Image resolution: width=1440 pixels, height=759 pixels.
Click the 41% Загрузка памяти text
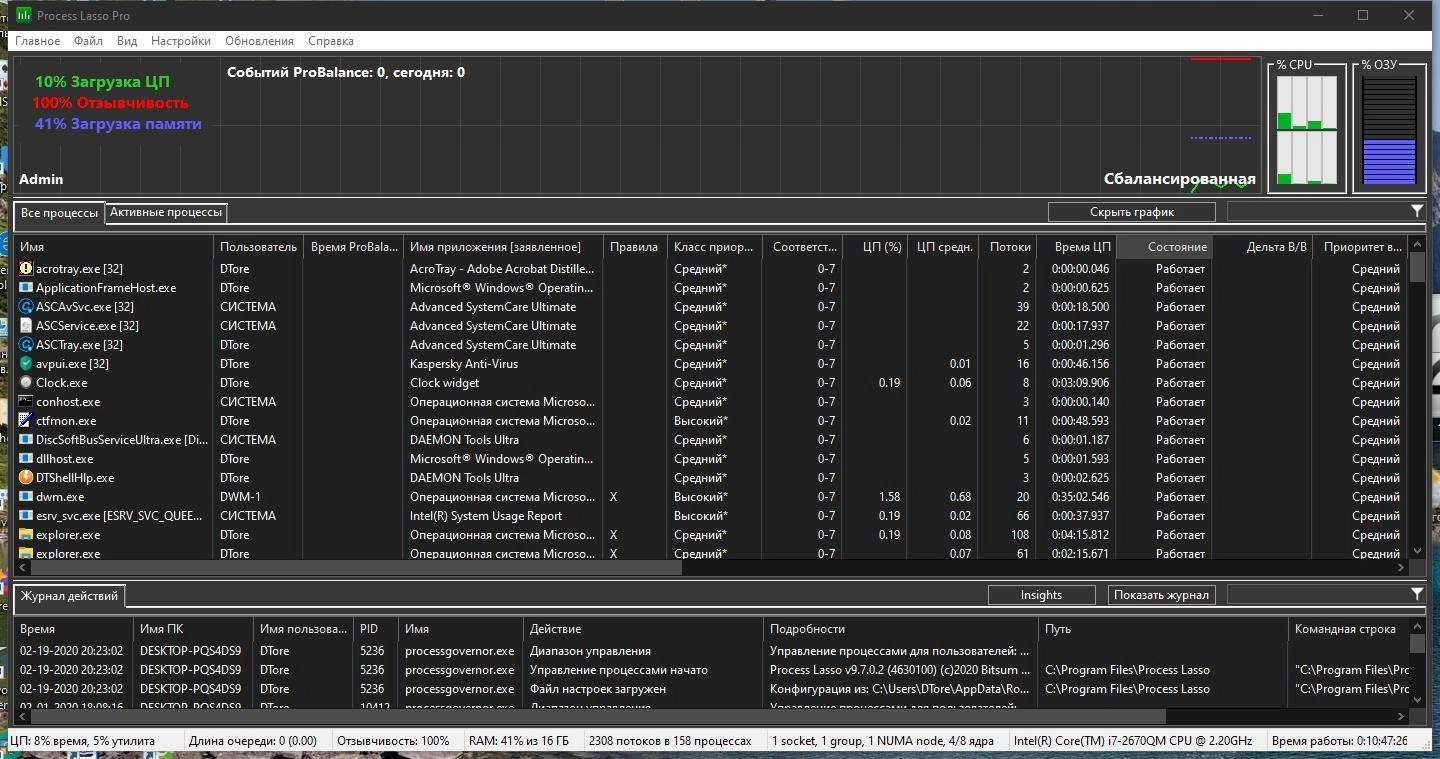(x=118, y=124)
